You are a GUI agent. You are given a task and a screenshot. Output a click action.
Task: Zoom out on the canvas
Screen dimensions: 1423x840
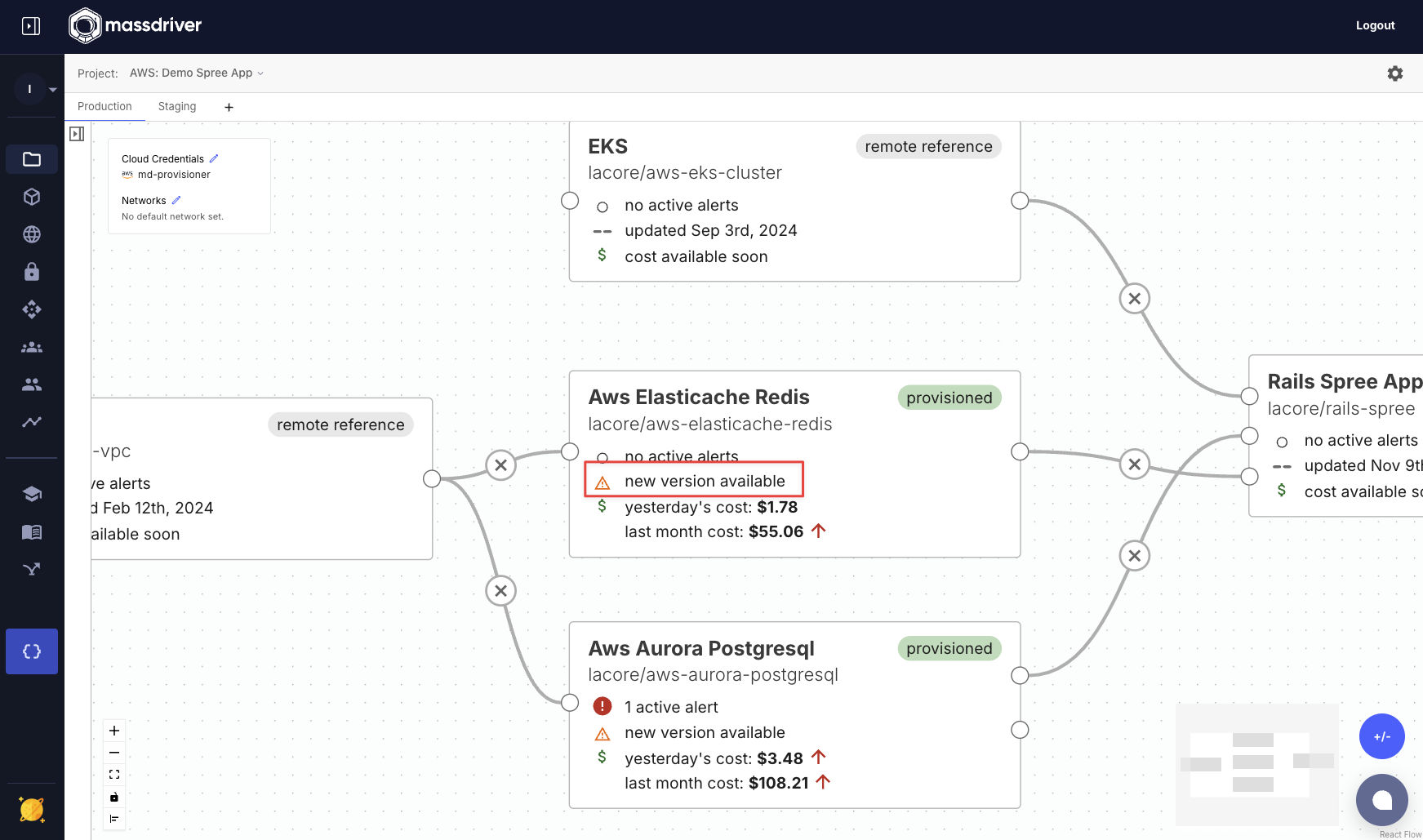point(114,753)
